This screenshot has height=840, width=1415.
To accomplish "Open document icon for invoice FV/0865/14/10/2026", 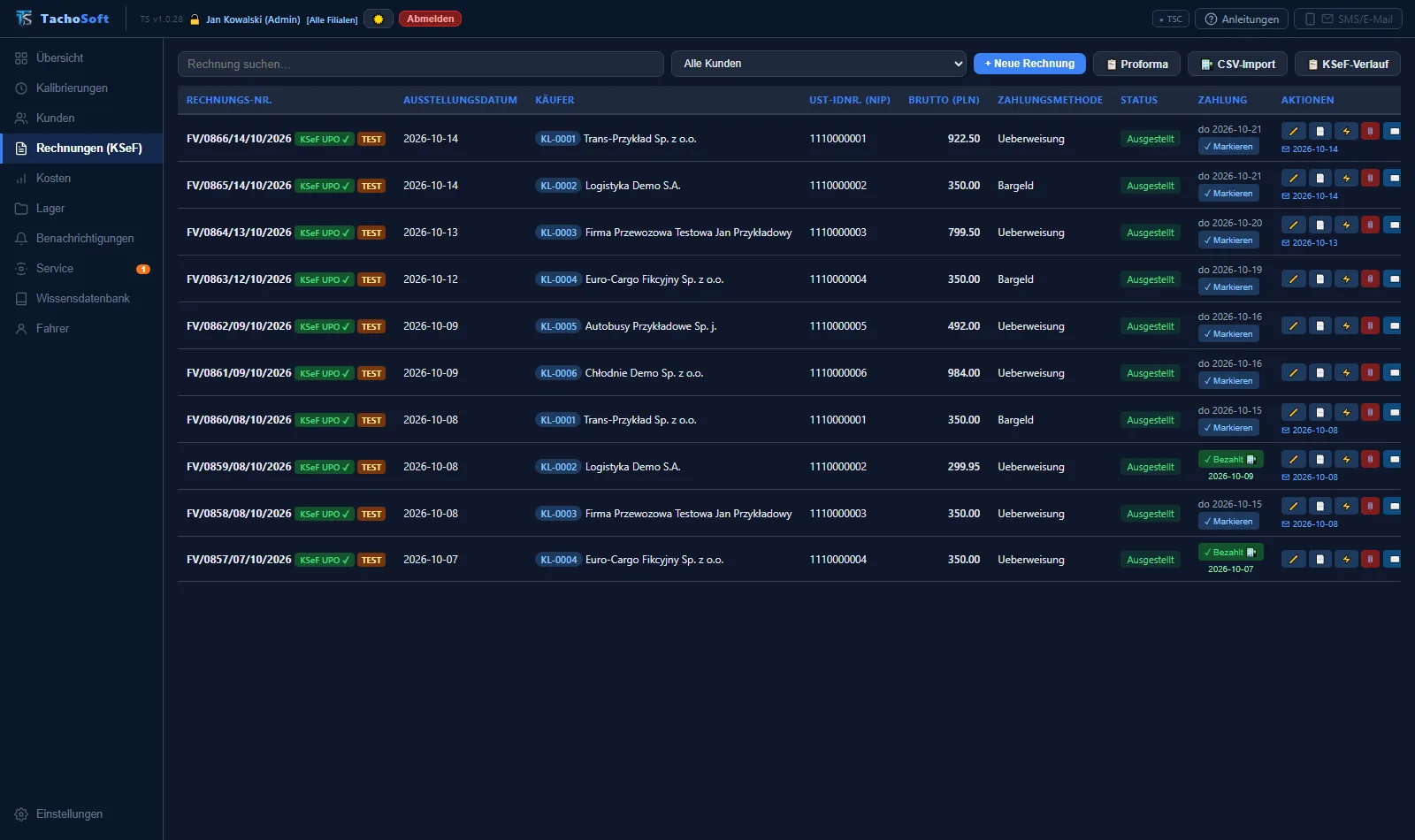I will coord(1319,178).
